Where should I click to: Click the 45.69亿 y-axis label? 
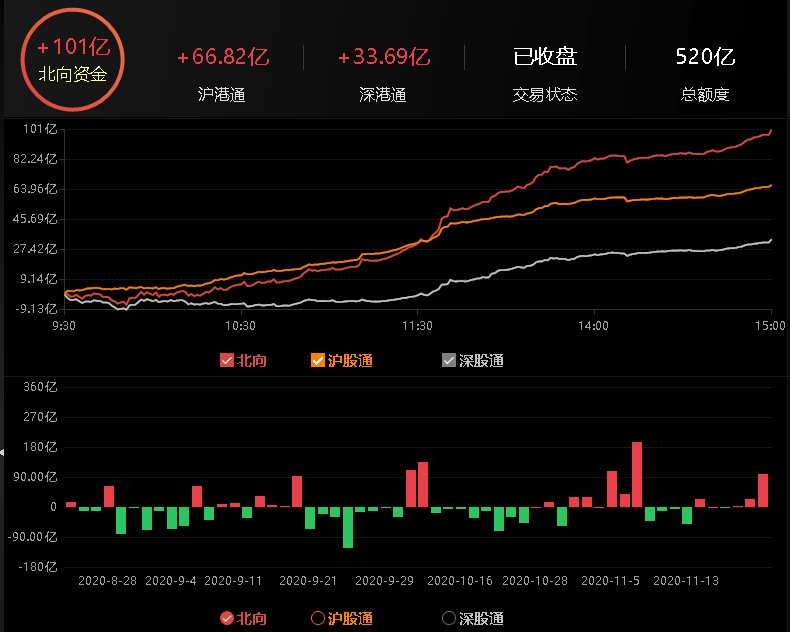pos(35,219)
